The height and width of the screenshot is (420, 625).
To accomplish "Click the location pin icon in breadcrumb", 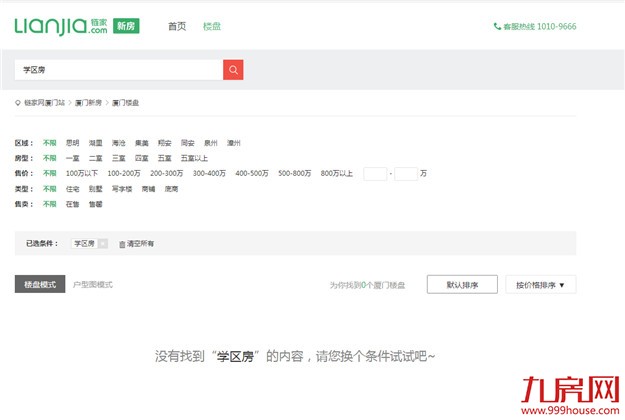I will (18, 103).
